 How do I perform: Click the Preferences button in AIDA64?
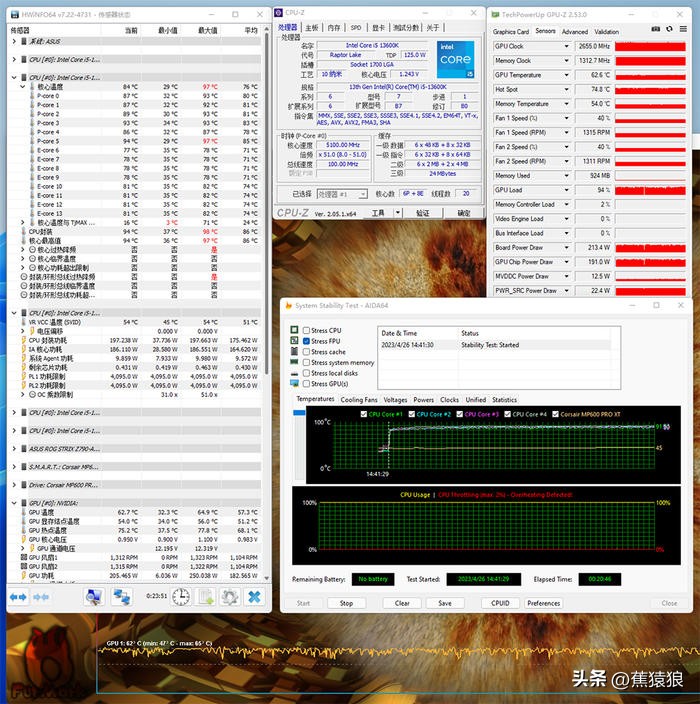(544, 603)
